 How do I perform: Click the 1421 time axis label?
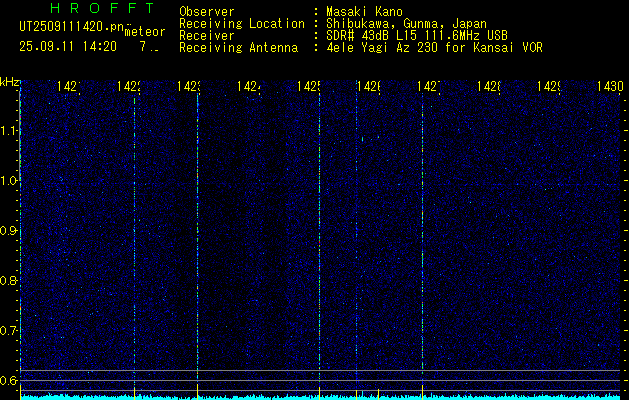69,86
